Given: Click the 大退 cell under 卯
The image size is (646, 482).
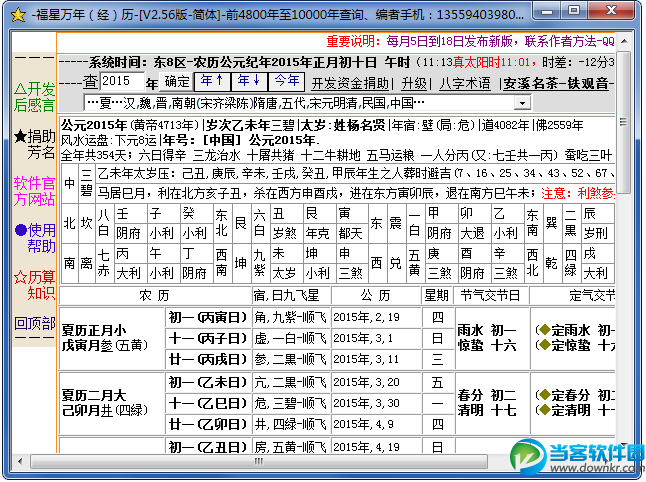Looking at the screenshot, I should pyautogui.click(x=474, y=233).
